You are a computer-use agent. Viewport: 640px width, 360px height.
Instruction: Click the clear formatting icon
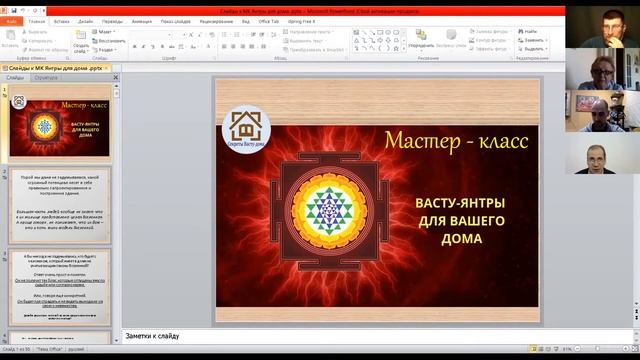tap(211, 35)
